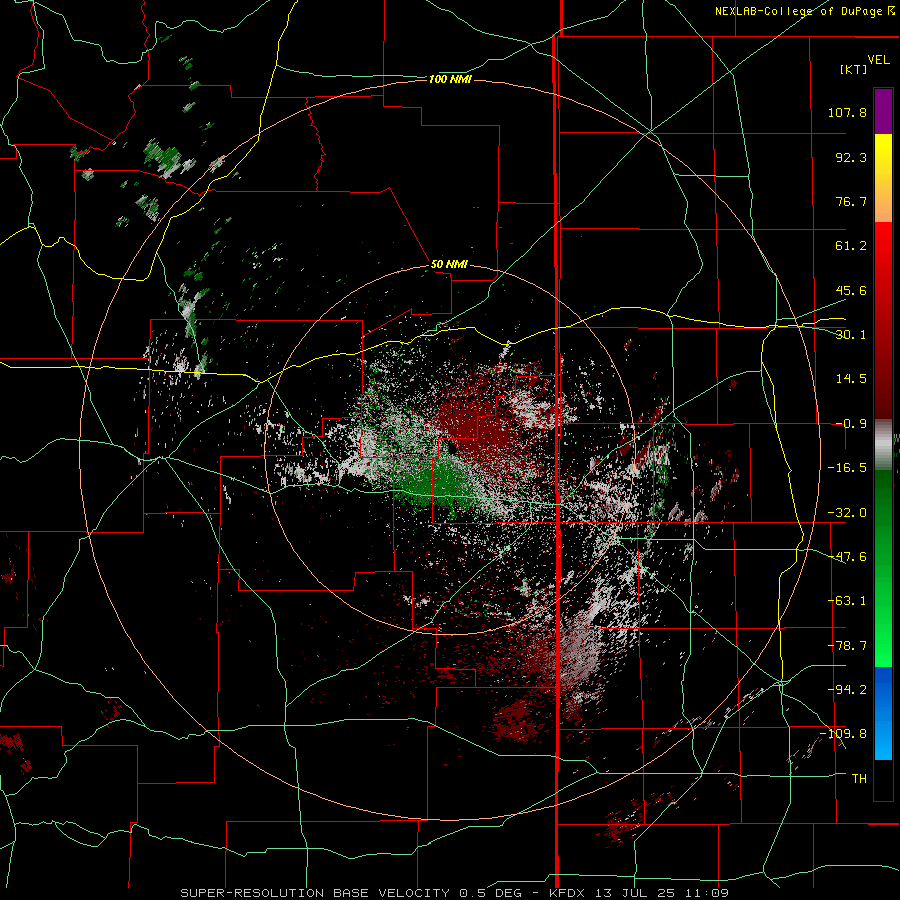Viewport: 900px width, 900px height.
Task: Click the purple segment of velocity color bar
Action: pyautogui.click(x=883, y=111)
